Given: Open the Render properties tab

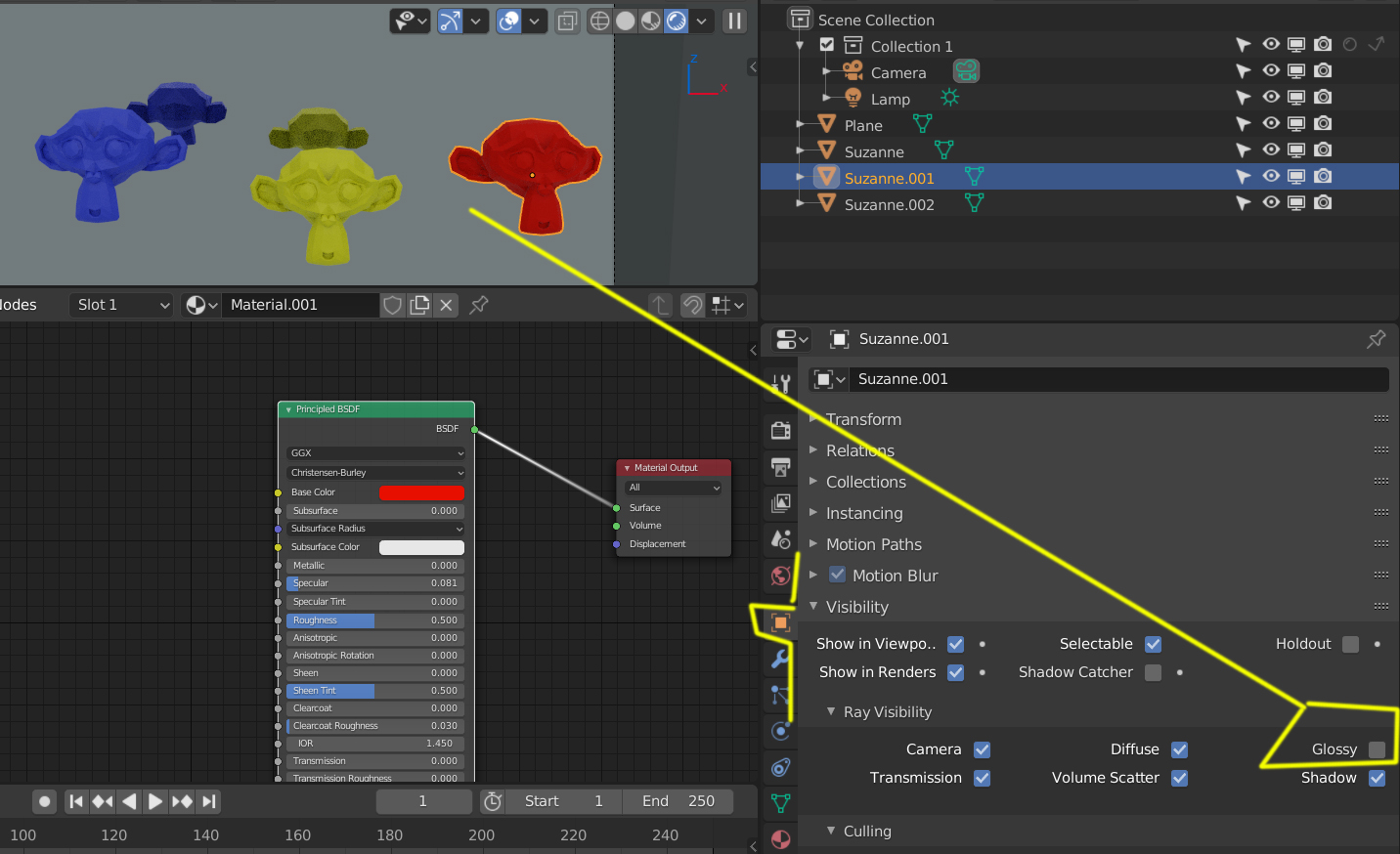Looking at the screenshot, I should point(781,431).
